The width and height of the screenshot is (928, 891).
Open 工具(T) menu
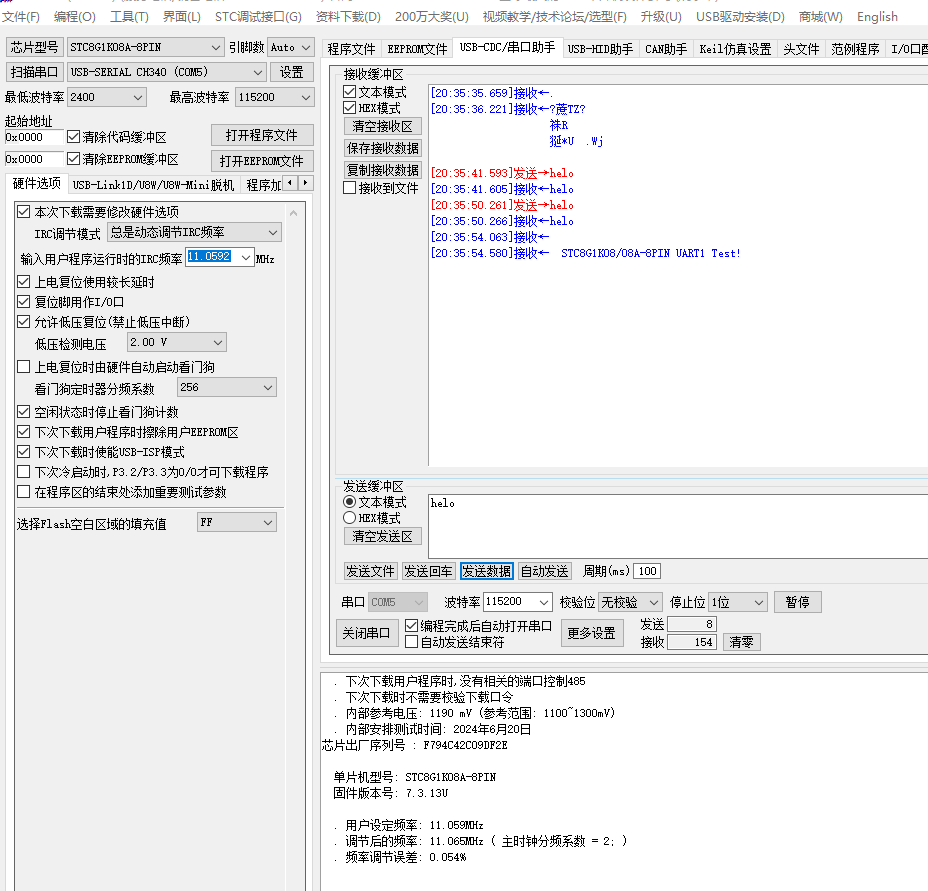point(130,17)
